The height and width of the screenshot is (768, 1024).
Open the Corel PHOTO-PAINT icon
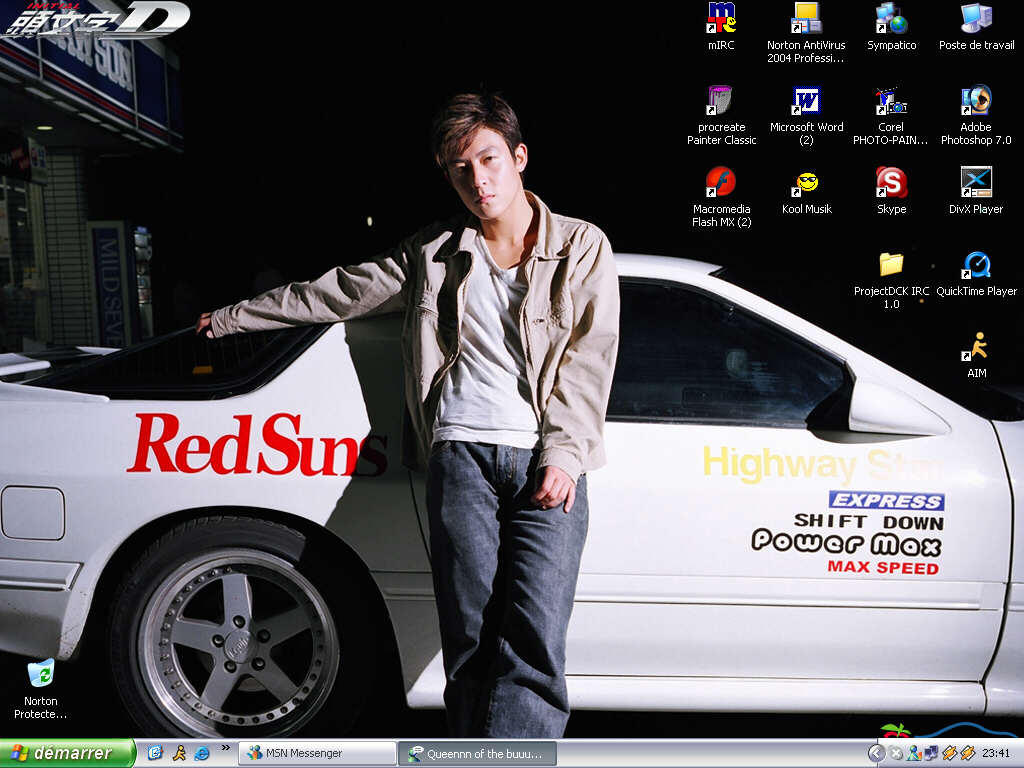pyautogui.click(x=891, y=101)
